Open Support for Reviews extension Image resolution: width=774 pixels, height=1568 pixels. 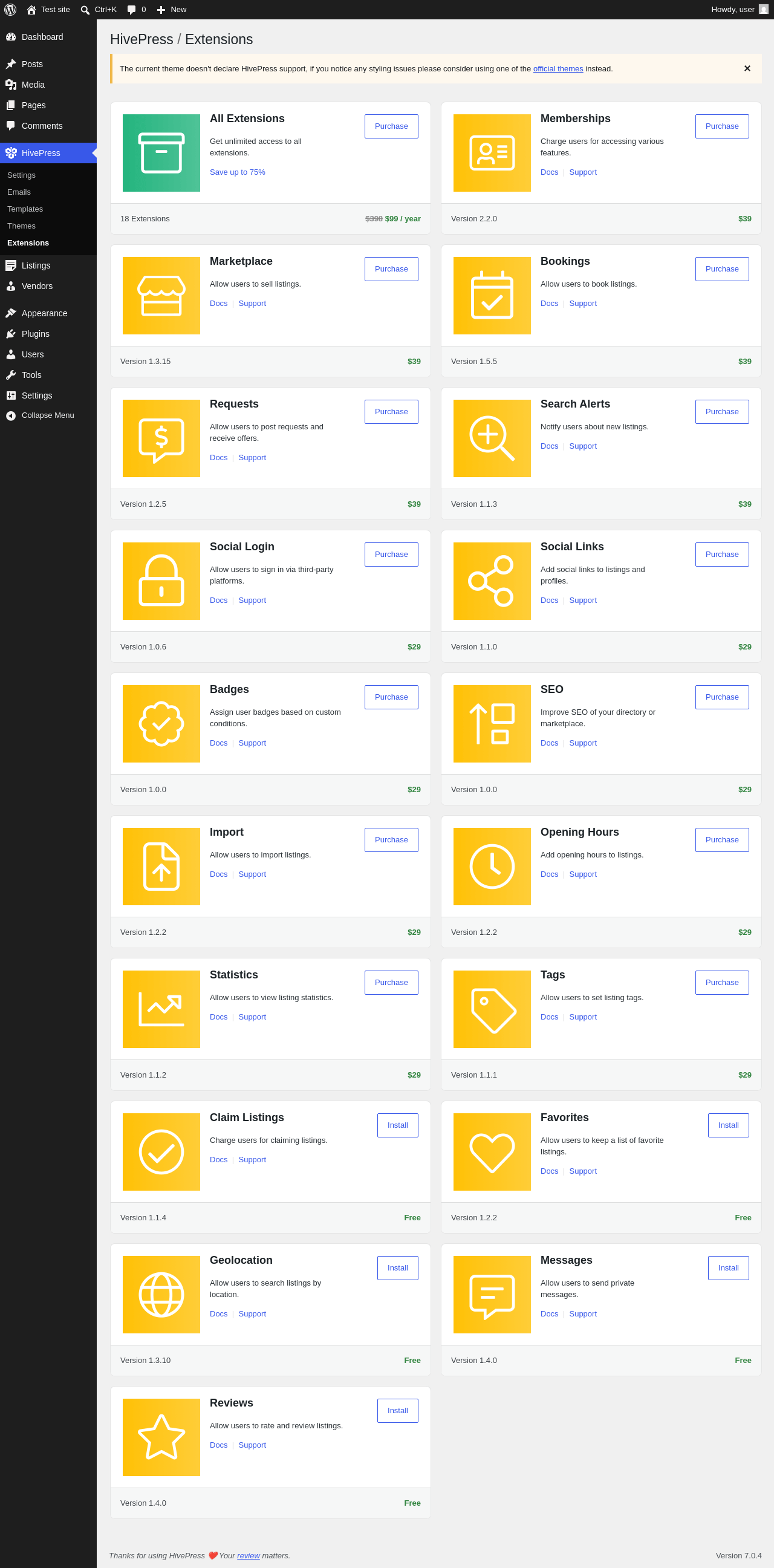(252, 1445)
